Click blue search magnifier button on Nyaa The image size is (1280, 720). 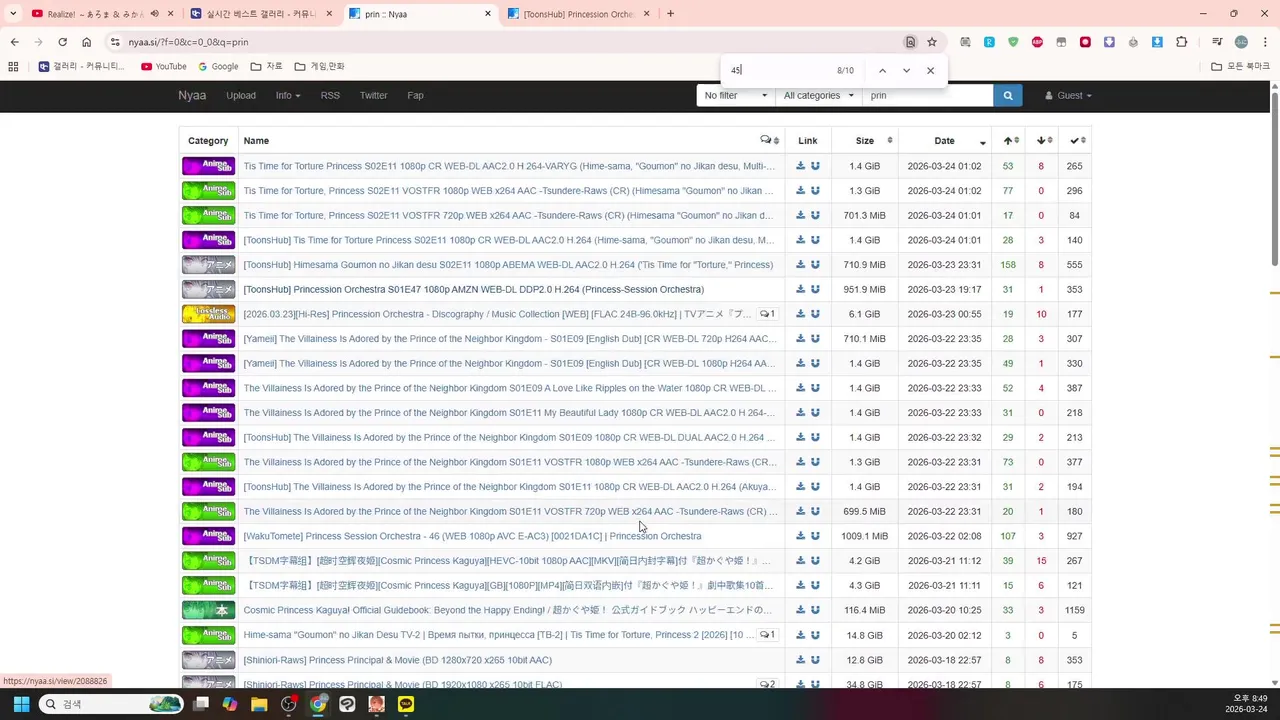(1007, 95)
